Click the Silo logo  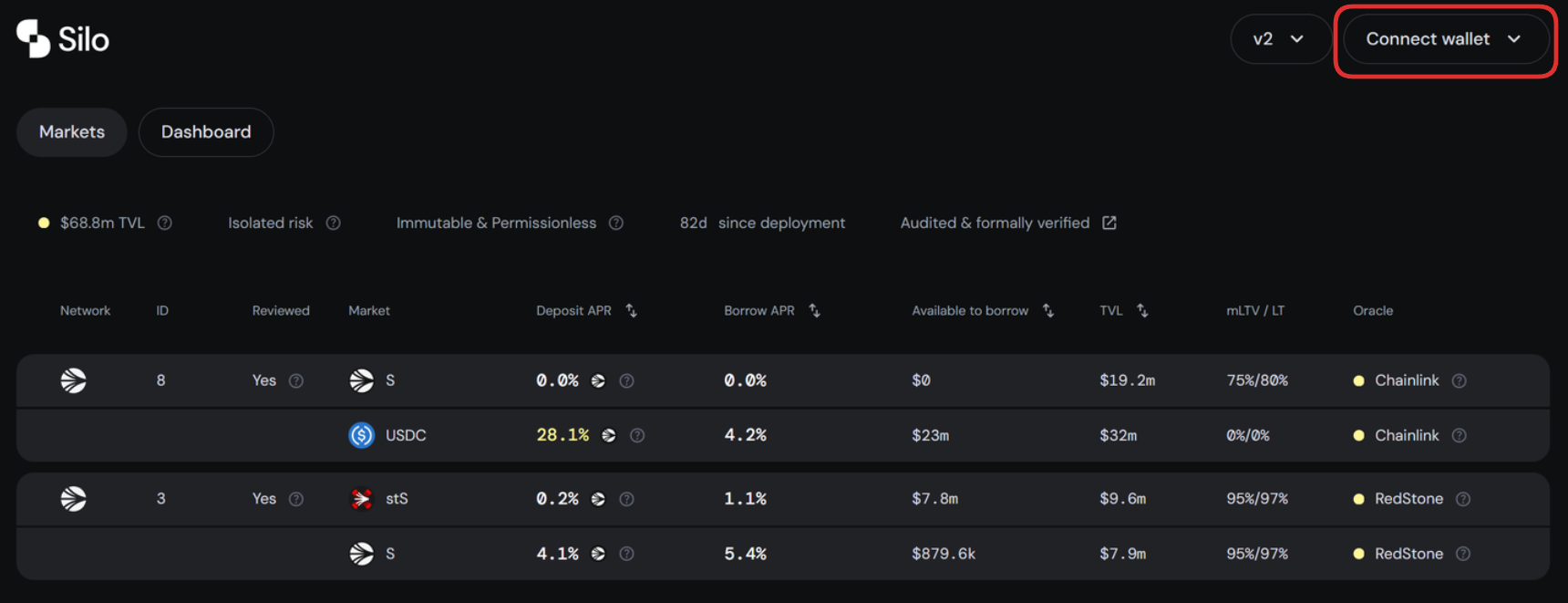click(63, 38)
